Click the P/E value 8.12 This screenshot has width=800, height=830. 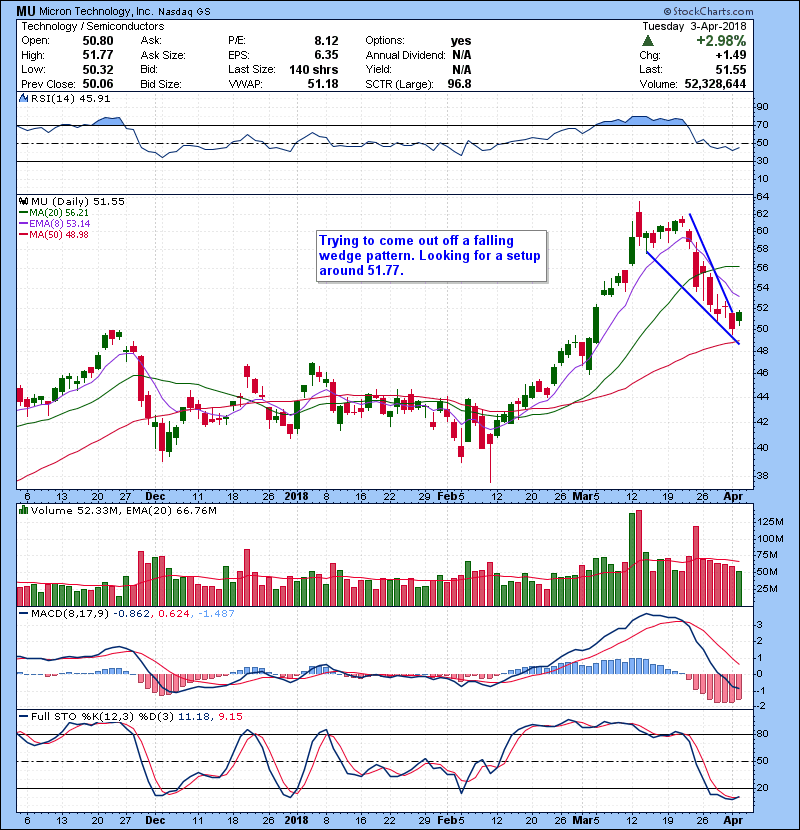pos(326,41)
